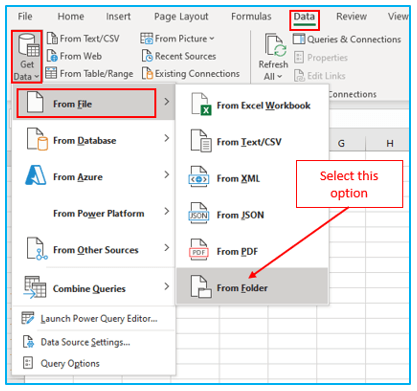Open the From Picture dropdown arrow

212,39
